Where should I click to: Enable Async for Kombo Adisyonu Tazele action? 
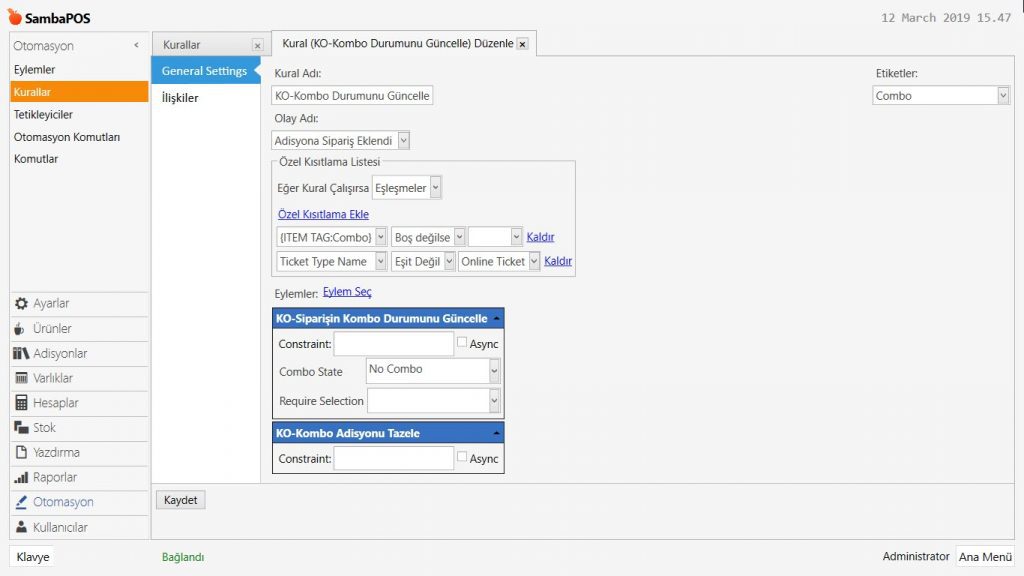[x=461, y=457]
